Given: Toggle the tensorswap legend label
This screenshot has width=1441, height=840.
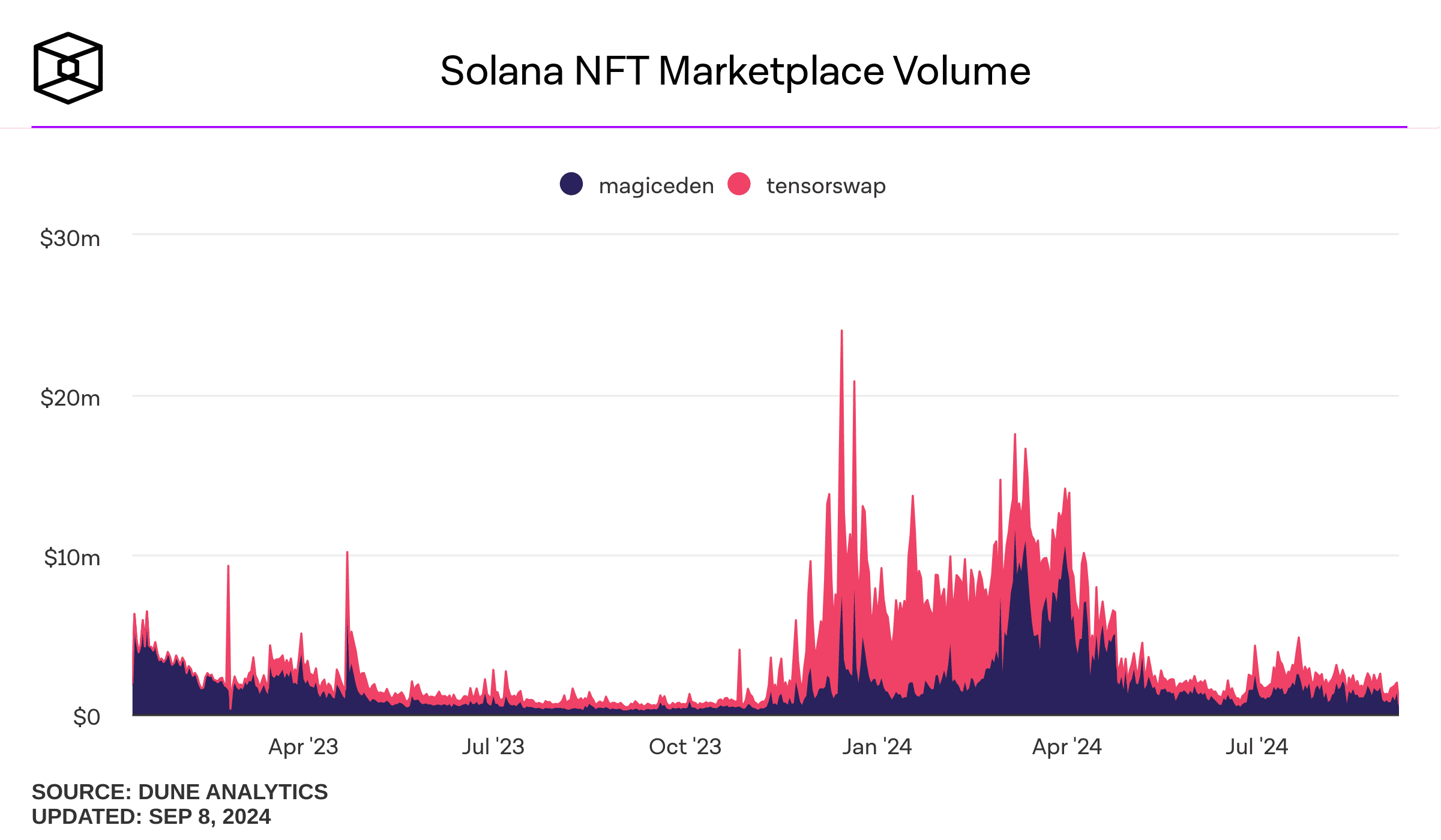Looking at the screenshot, I should coord(825,186).
